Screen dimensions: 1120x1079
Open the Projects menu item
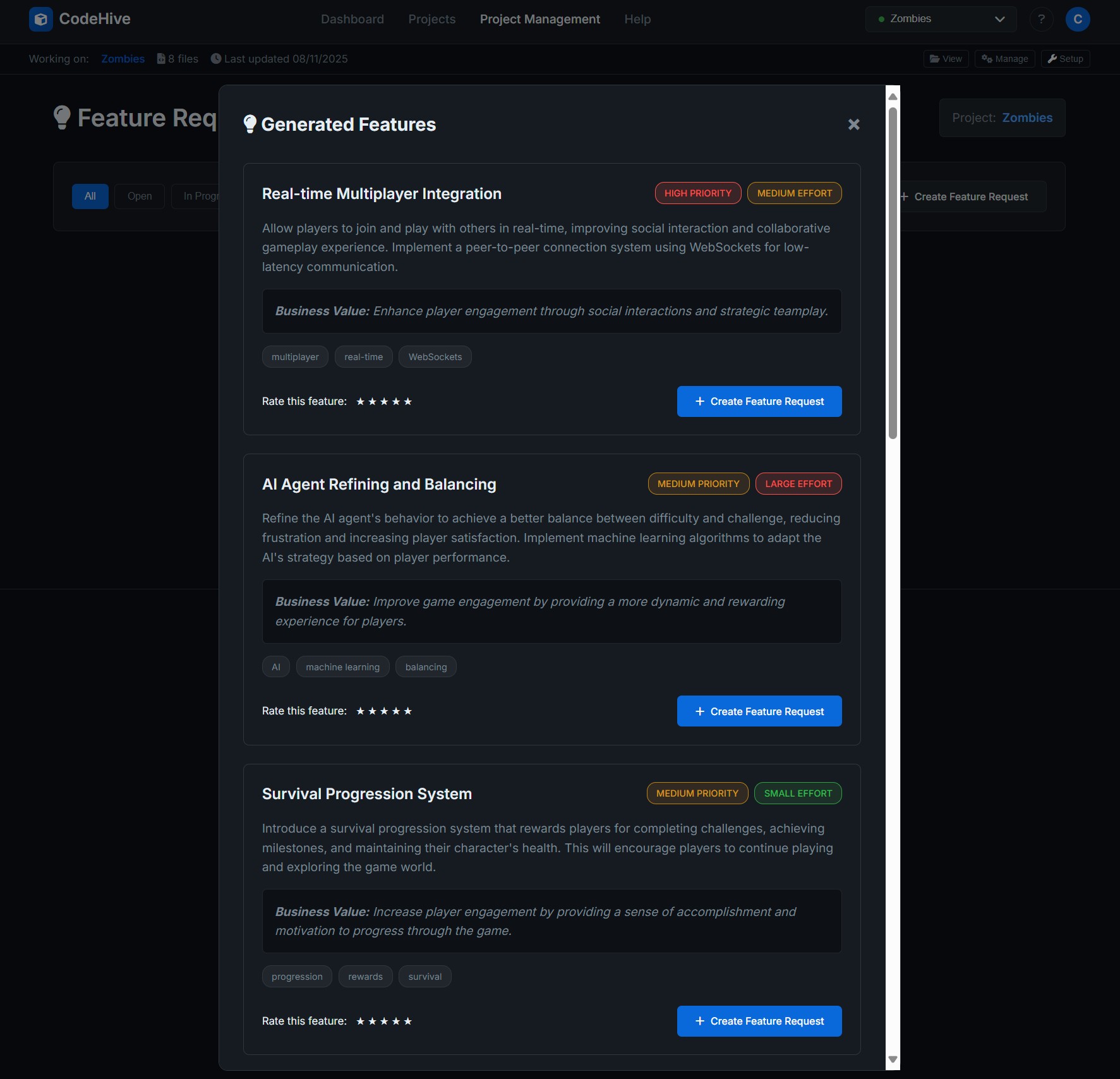point(431,19)
